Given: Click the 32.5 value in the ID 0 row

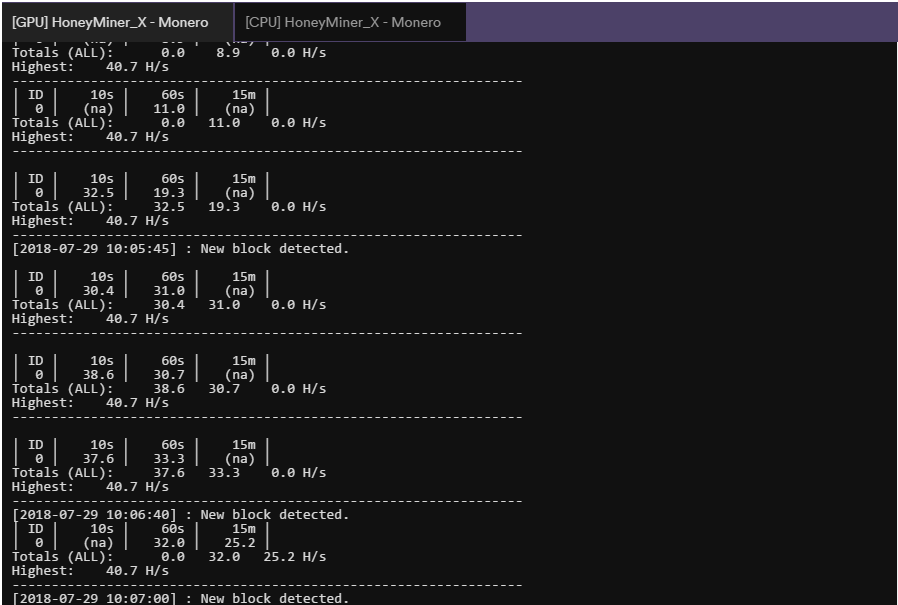Looking at the screenshot, I should [98, 193].
